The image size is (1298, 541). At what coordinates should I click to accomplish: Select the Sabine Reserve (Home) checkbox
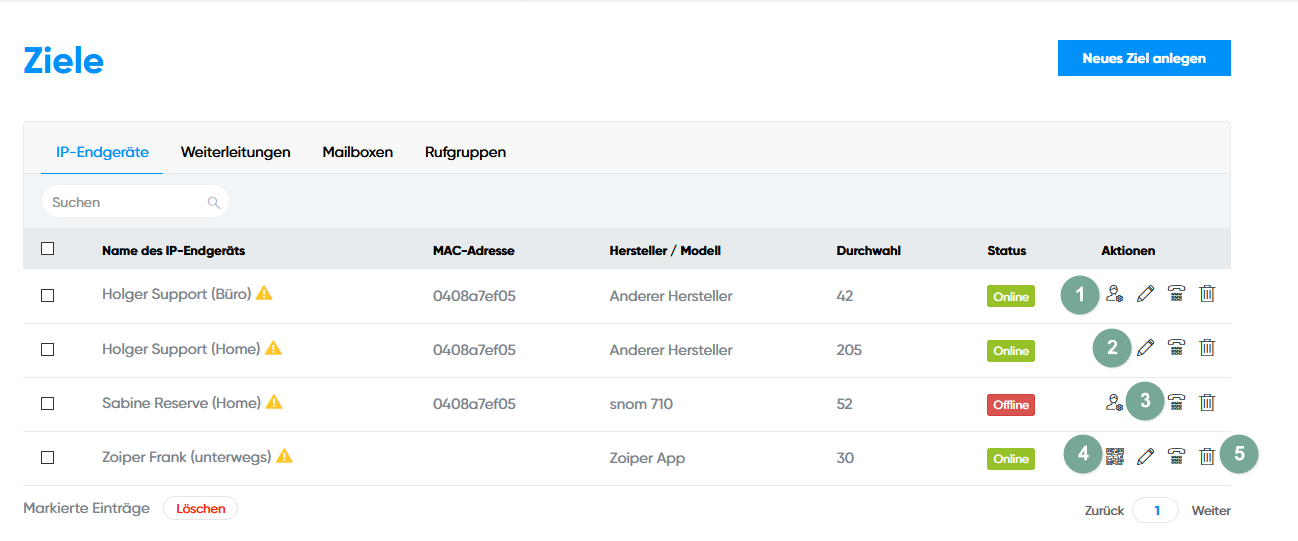(x=48, y=403)
